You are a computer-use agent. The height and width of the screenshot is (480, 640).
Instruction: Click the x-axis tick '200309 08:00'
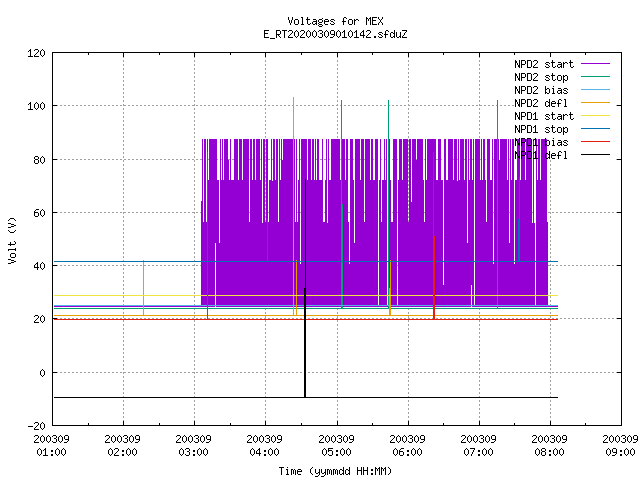click(x=549, y=446)
